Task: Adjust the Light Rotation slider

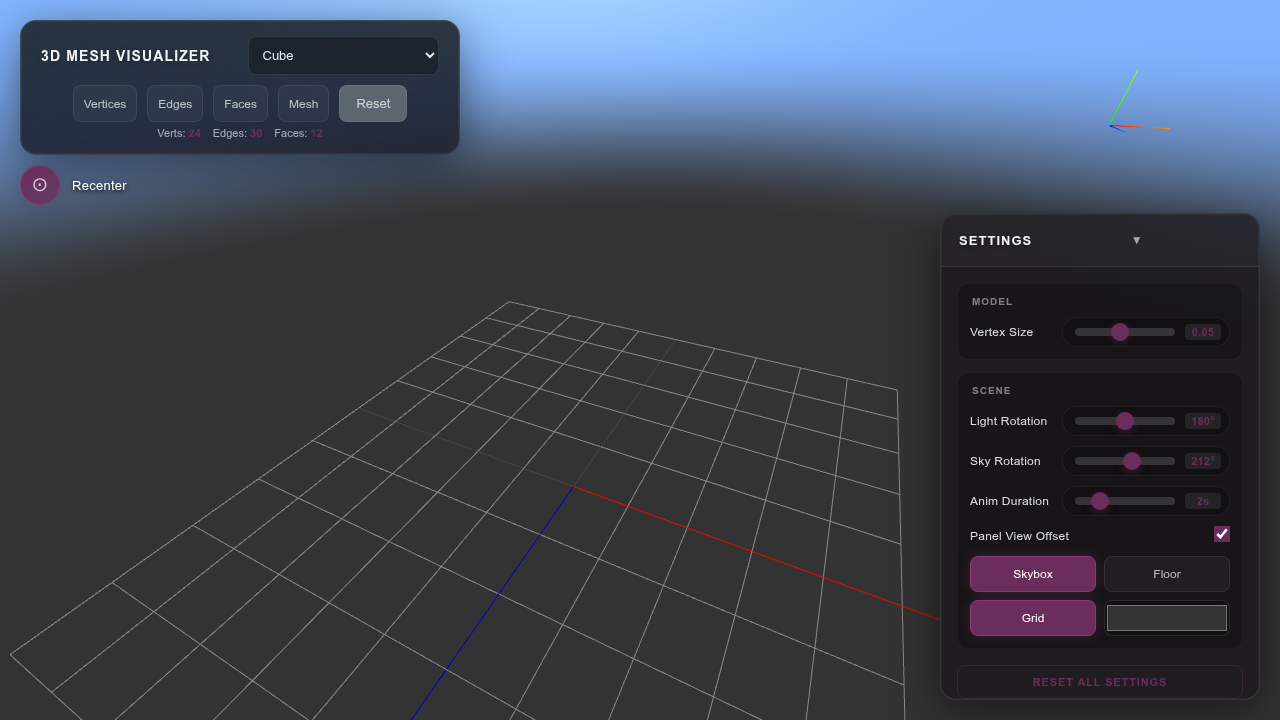Action: (1125, 421)
